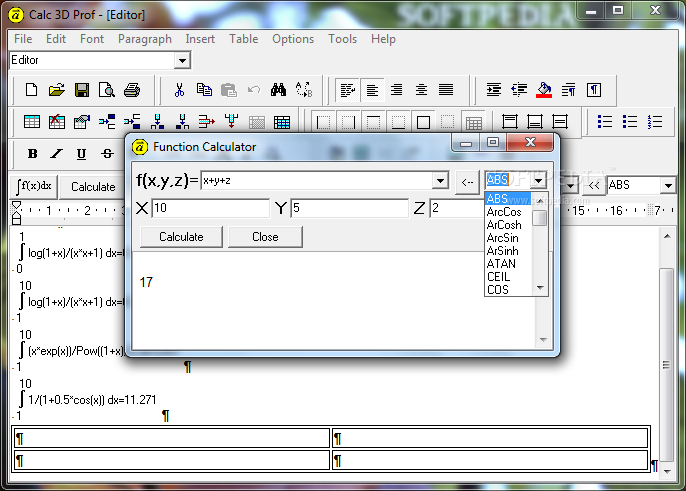Open the Help menu
Screen dimensions: 686x491
pyautogui.click(x=383, y=39)
